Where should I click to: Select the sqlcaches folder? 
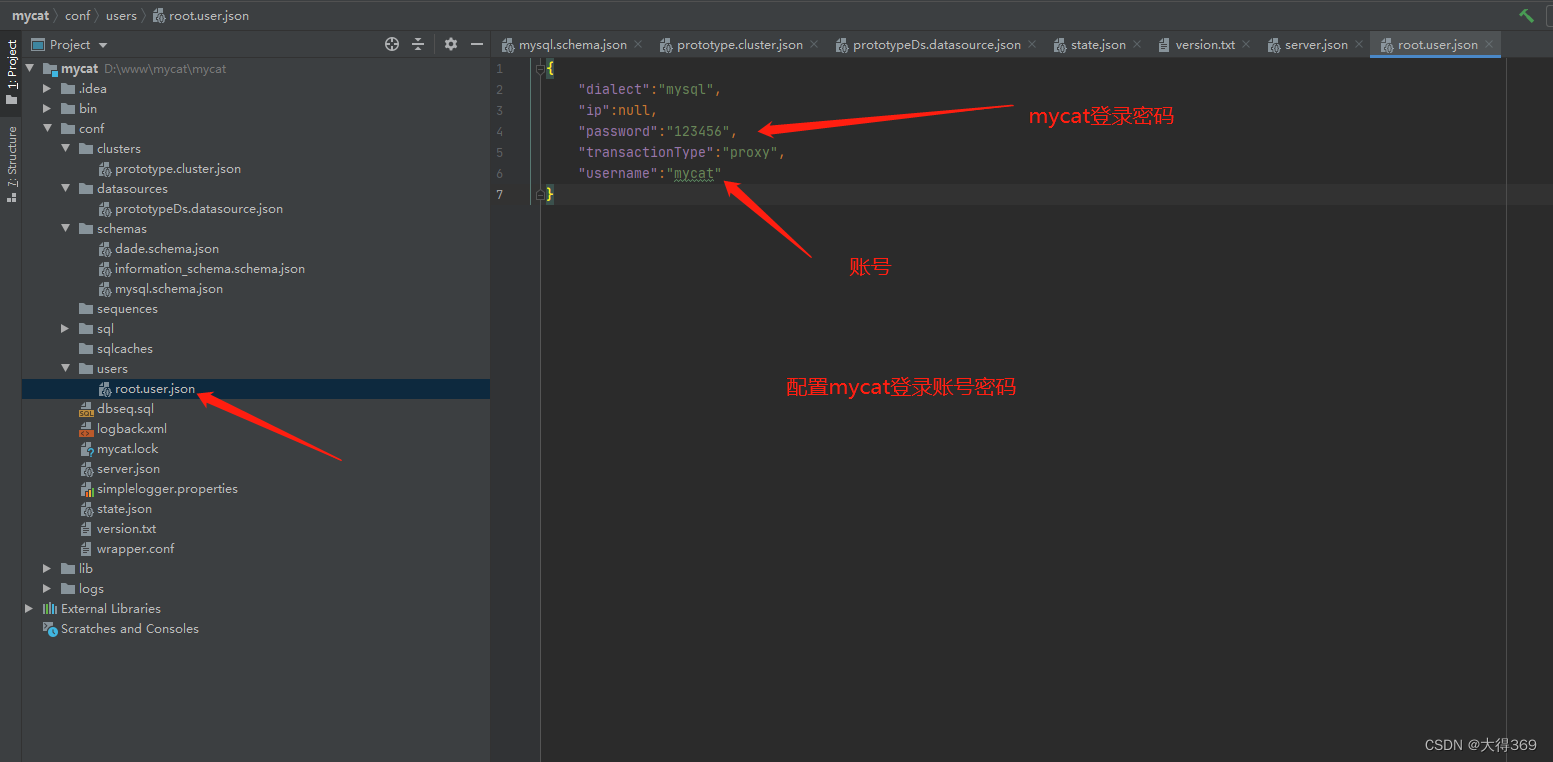(x=124, y=349)
